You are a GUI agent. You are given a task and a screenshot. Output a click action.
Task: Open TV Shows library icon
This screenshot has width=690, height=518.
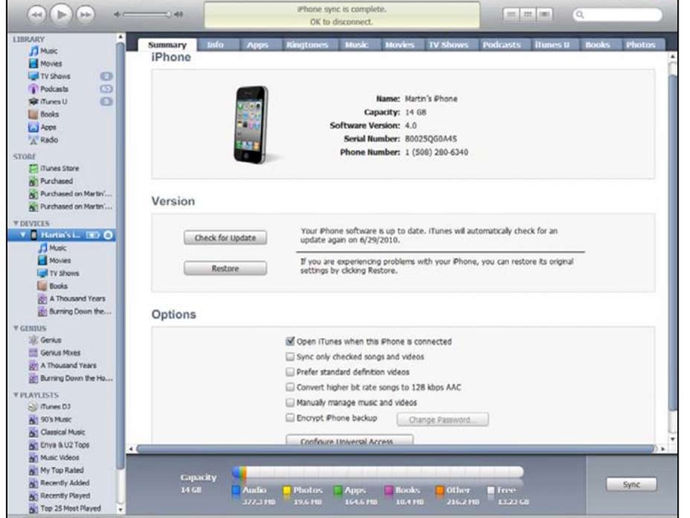pyautogui.click(x=33, y=76)
